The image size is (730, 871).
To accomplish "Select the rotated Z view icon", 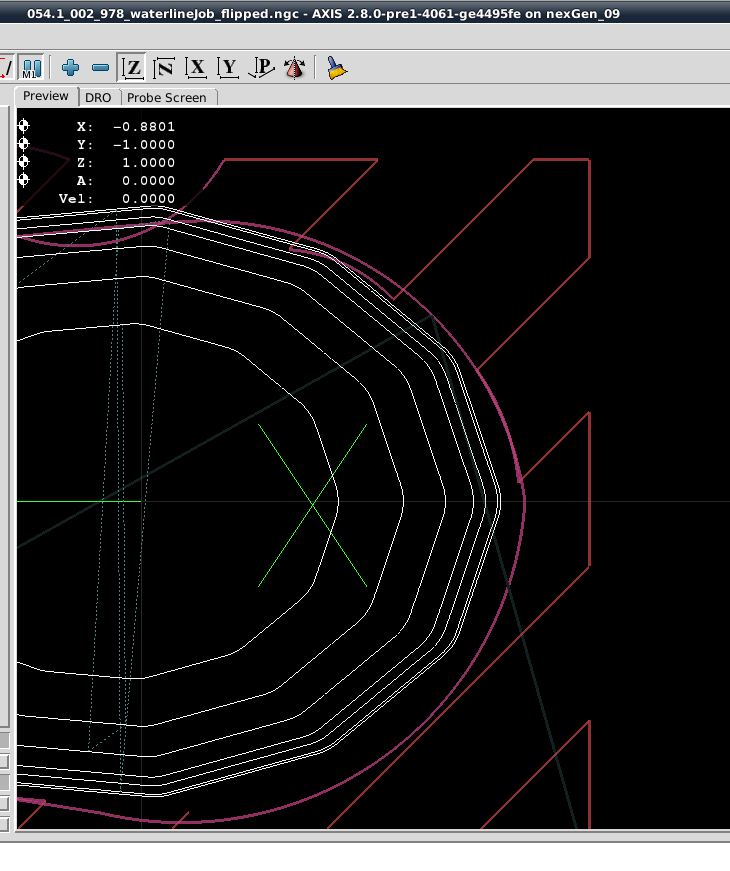I will 164,68.
